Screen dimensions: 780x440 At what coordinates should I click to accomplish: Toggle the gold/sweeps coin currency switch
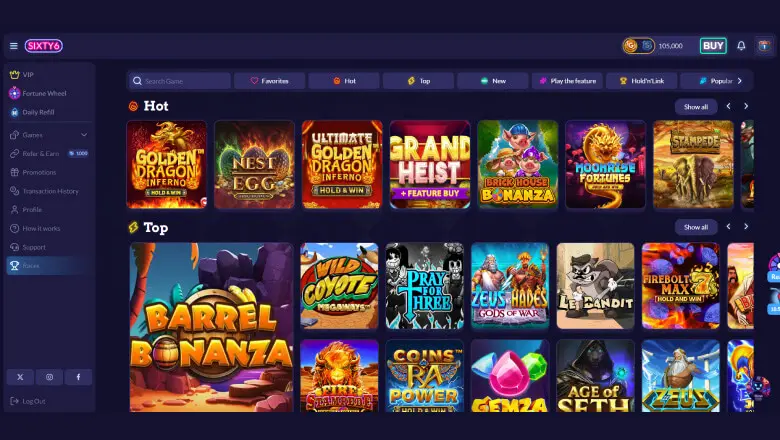pyautogui.click(x=639, y=46)
